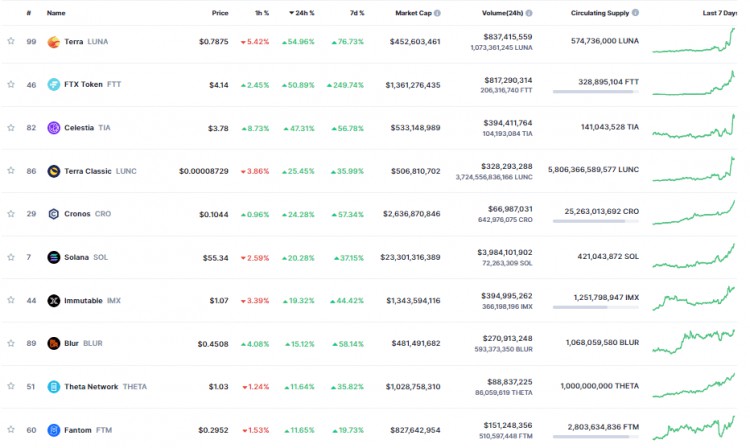Viewport: 750px width, 448px height.
Task: Click the FTX Token coin logo
Action: pyautogui.click(x=54, y=85)
